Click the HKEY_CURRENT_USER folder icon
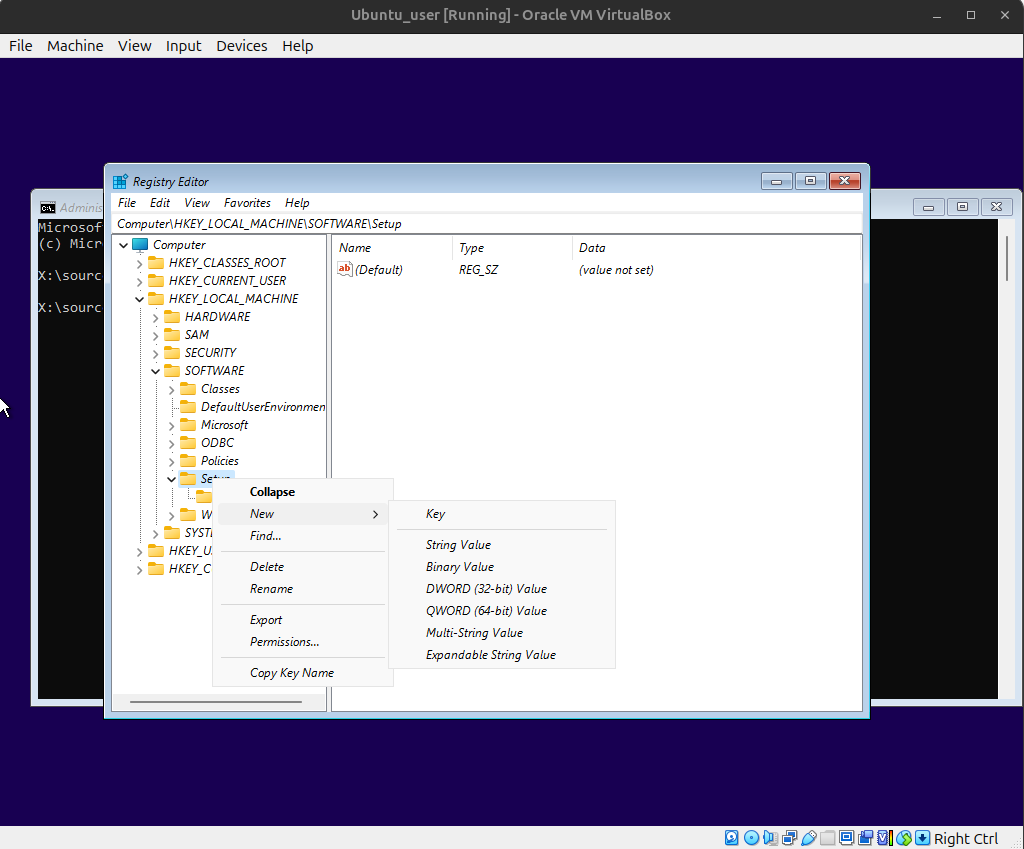The width and height of the screenshot is (1024, 849). [x=156, y=281]
